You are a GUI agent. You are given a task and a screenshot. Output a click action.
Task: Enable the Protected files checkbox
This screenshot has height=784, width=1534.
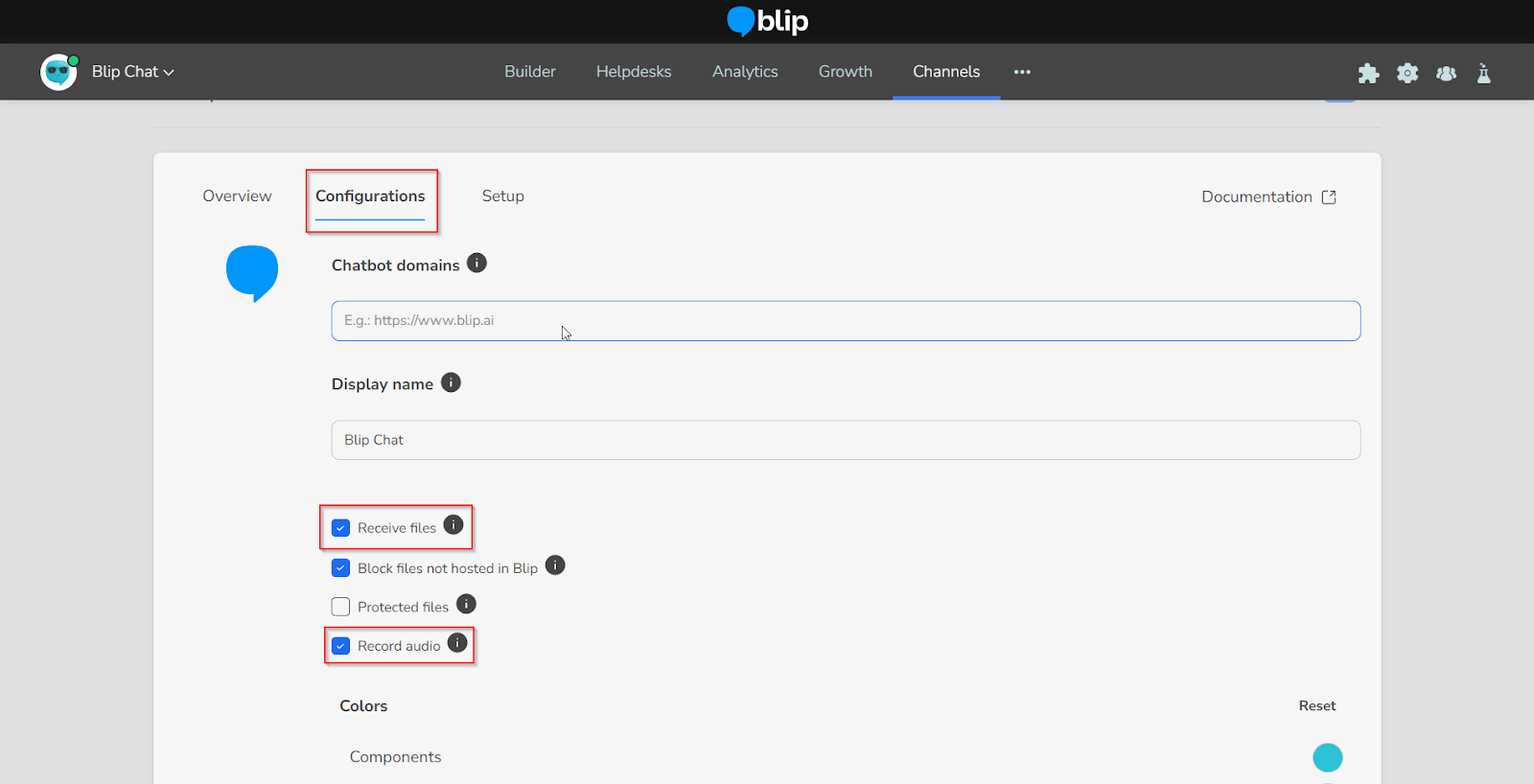(x=340, y=607)
